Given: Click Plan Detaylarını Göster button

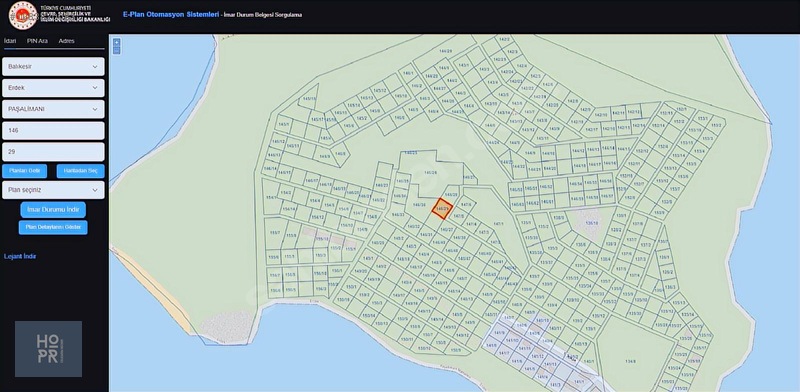Looking at the screenshot, I should 53,228.
